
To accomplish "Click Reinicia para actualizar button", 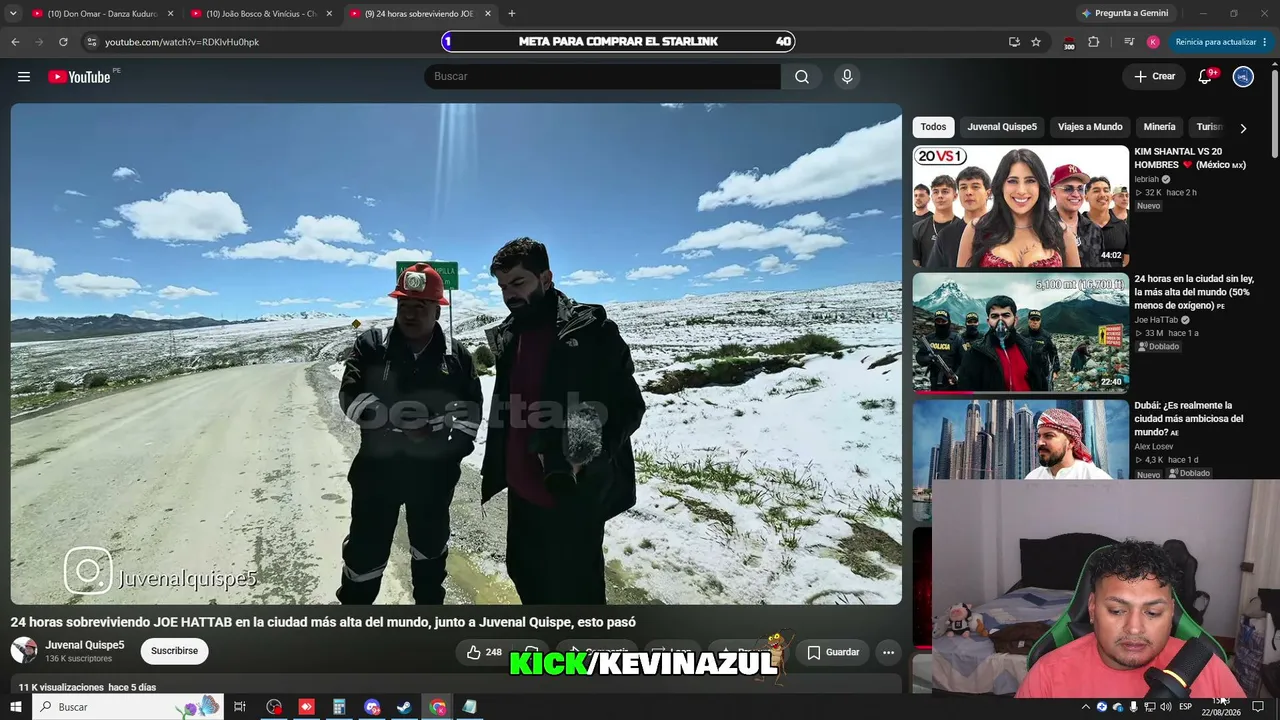I will (1222, 42).
